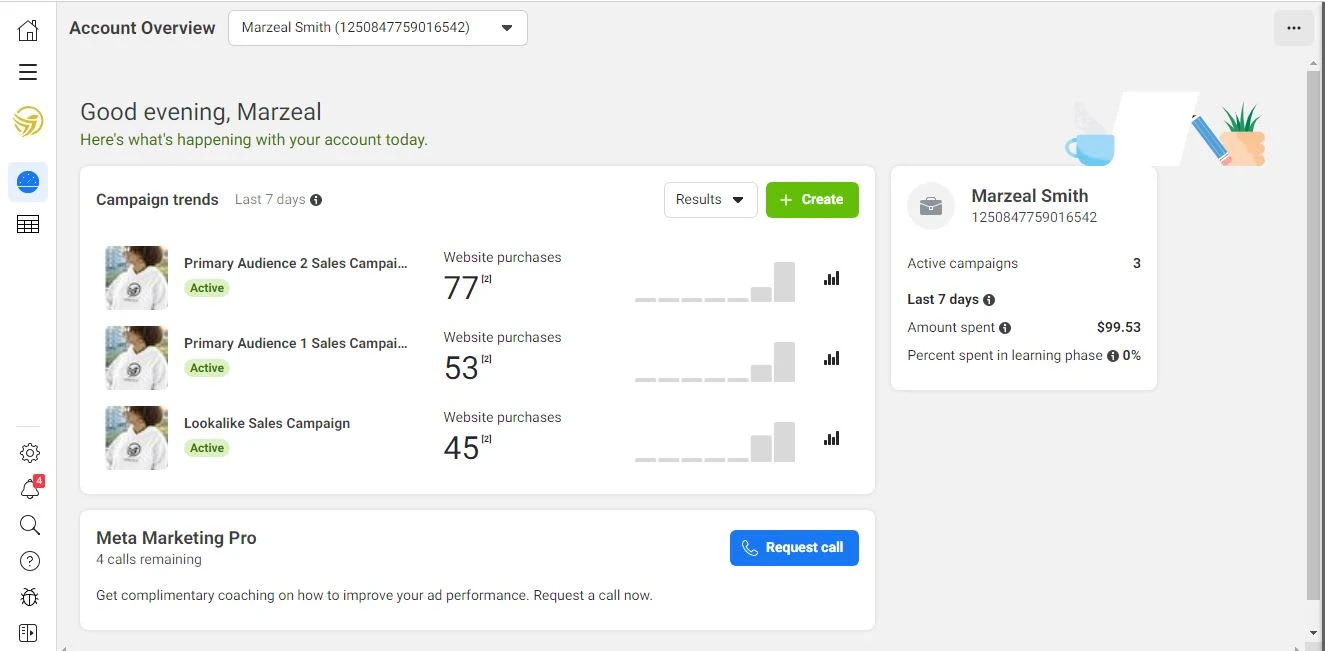Click the bar sparkline for 45 website purchases

click(715, 442)
